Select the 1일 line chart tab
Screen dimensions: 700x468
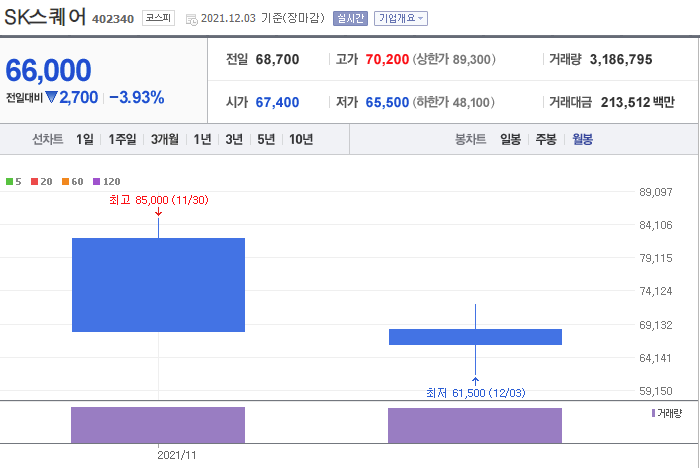(85, 139)
